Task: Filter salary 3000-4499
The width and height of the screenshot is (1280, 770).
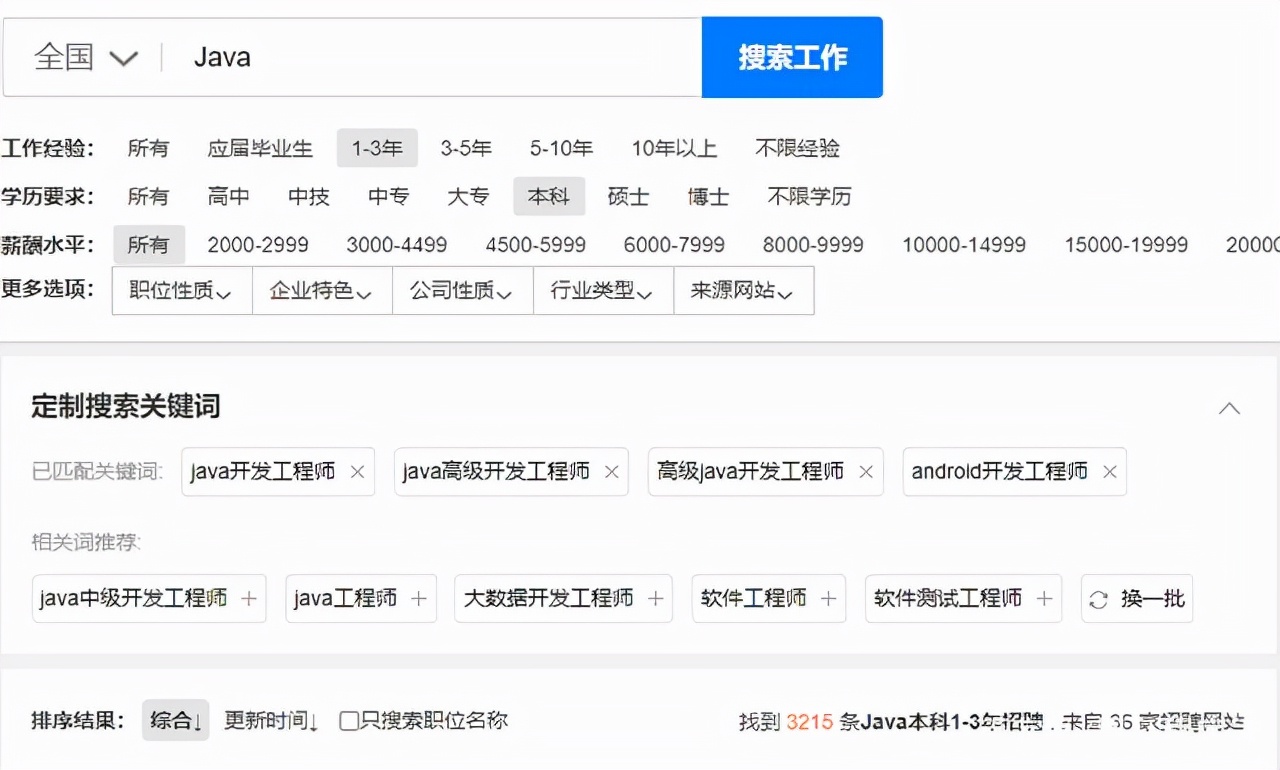Action: click(x=397, y=244)
